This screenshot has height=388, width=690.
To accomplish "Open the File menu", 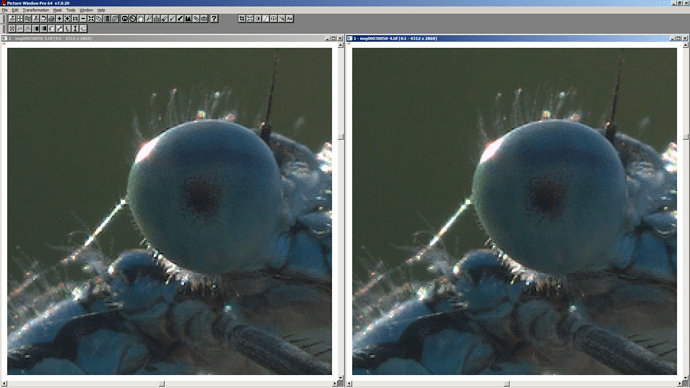I will click(5, 10).
